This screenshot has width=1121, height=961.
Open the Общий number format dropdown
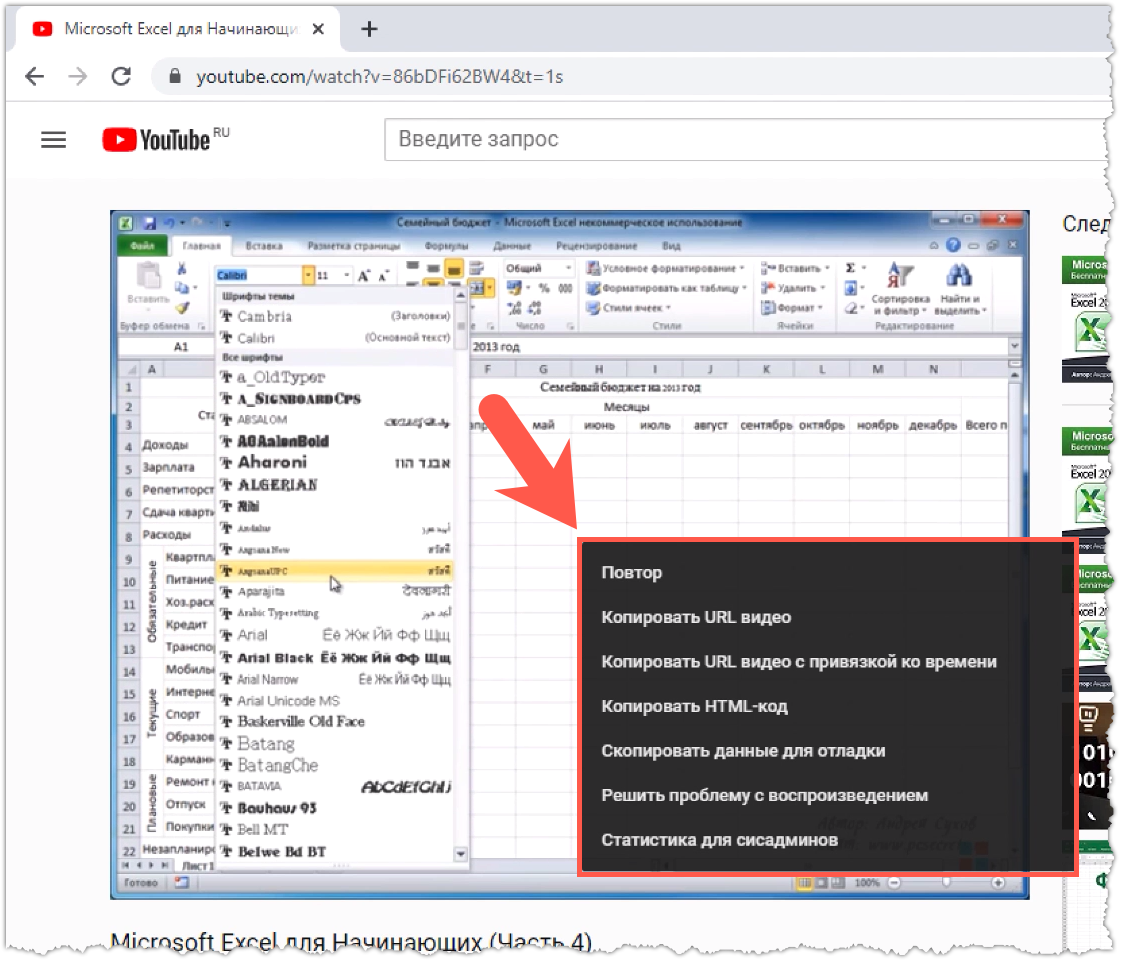[x=569, y=268]
